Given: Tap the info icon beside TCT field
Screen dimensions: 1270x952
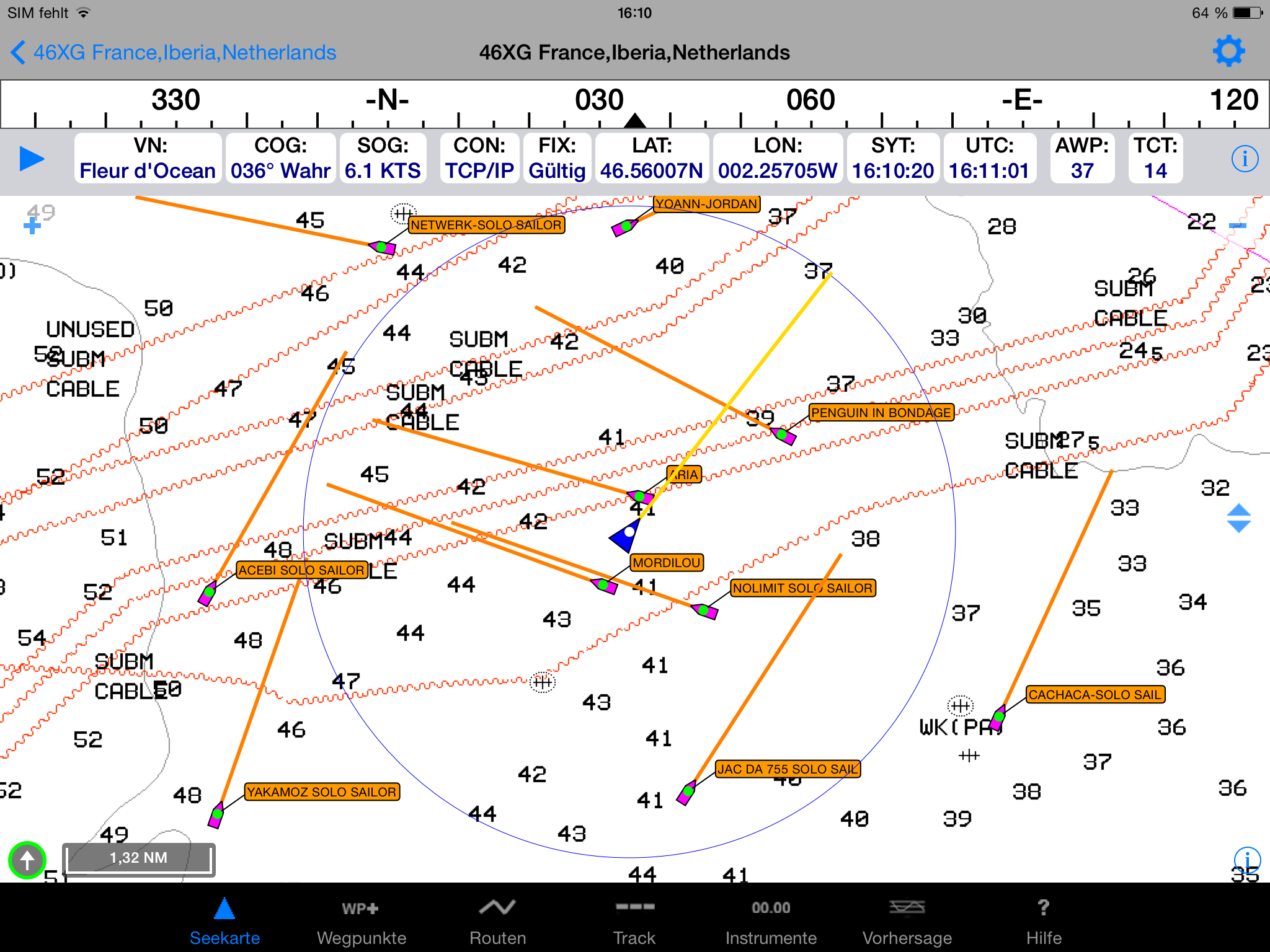Looking at the screenshot, I should point(1244,159).
